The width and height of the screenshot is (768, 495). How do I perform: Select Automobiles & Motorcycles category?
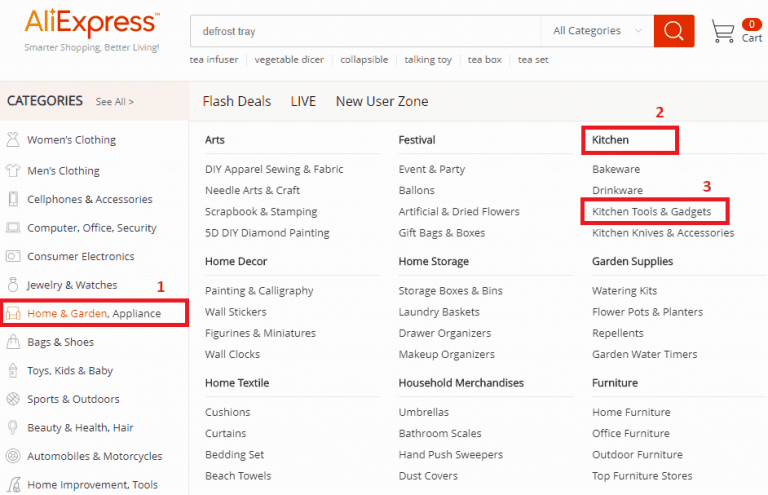coord(95,456)
